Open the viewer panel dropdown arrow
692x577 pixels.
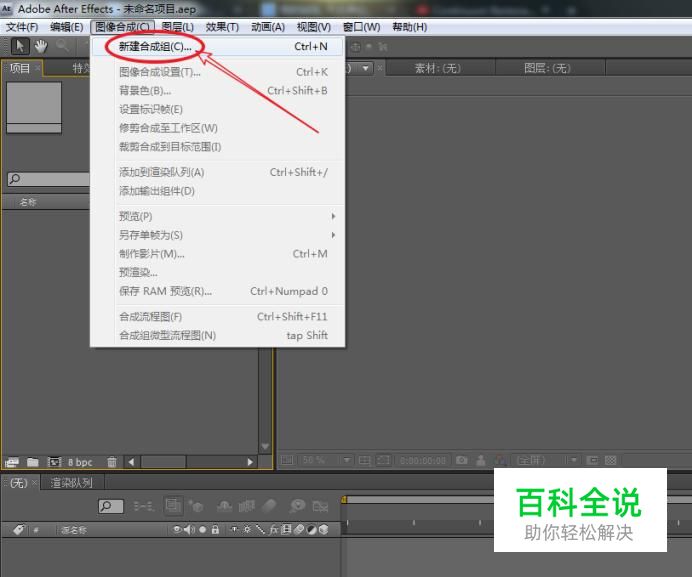(365, 68)
